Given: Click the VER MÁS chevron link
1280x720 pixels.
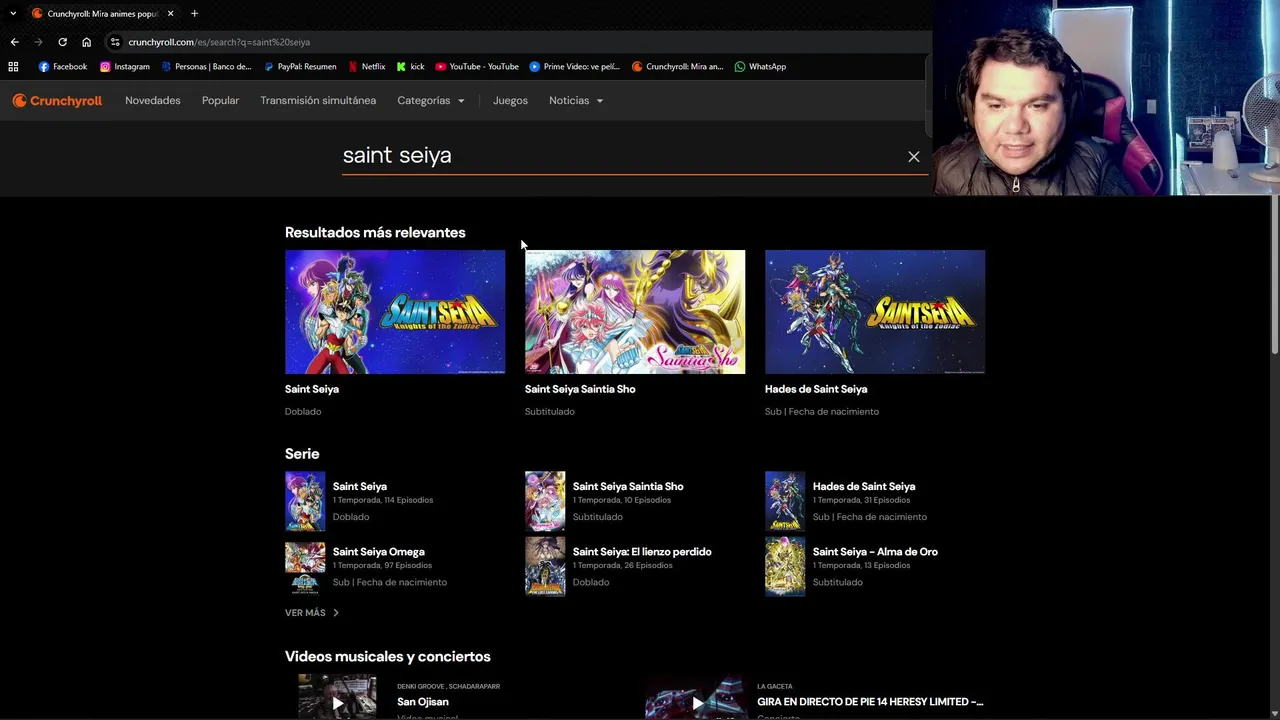Looking at the screenshot, I should 312,612.
